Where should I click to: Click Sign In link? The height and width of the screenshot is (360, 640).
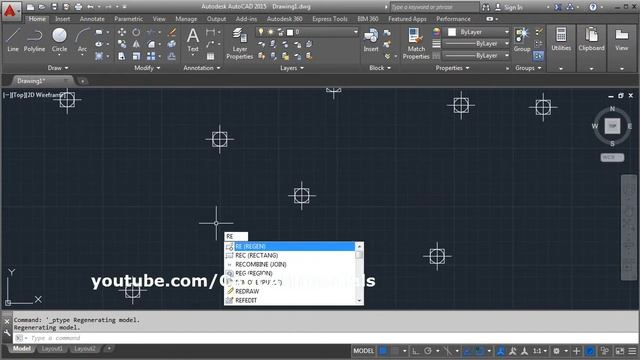513,7
